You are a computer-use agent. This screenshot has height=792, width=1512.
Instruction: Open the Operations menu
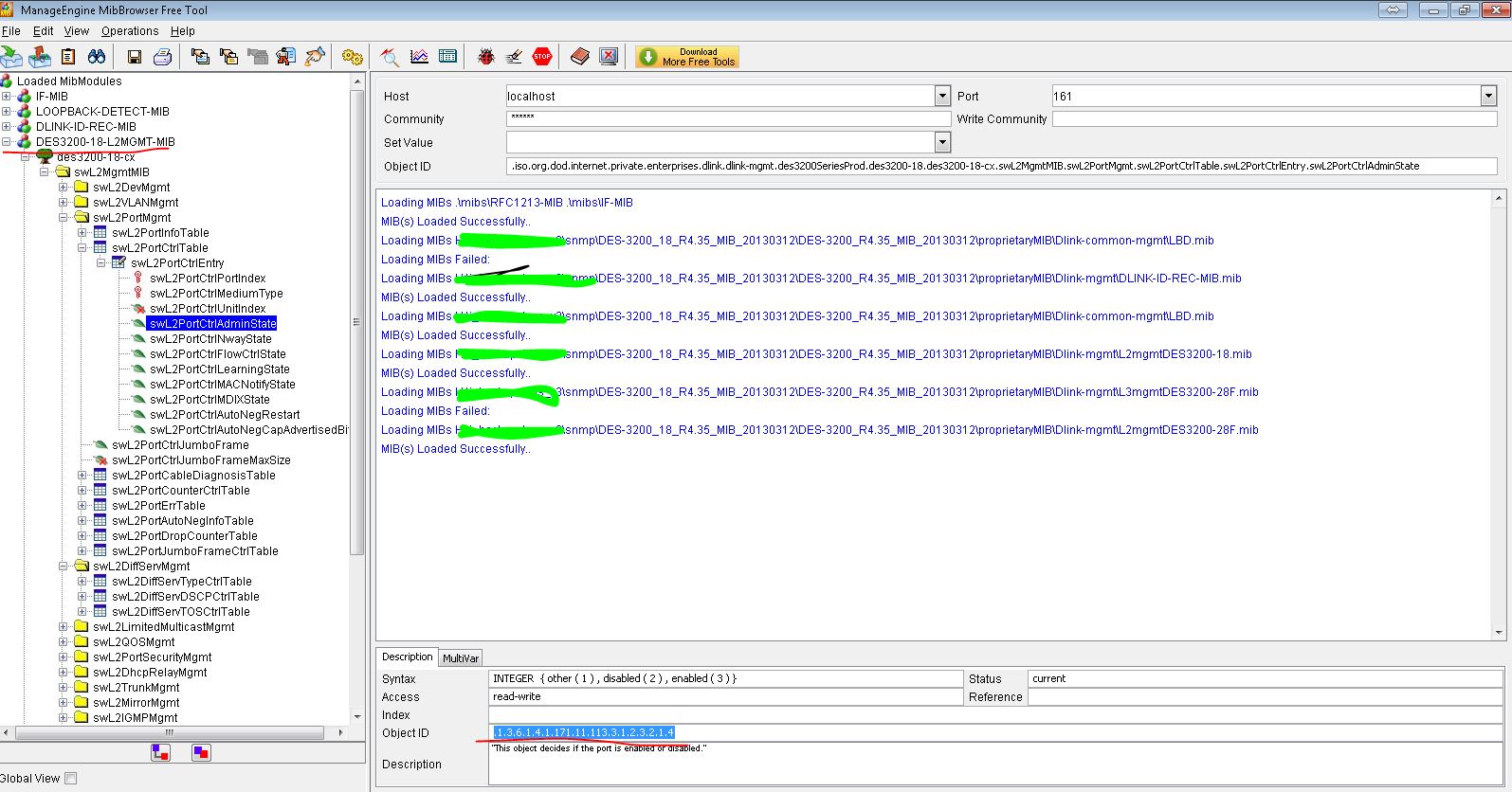130,30
